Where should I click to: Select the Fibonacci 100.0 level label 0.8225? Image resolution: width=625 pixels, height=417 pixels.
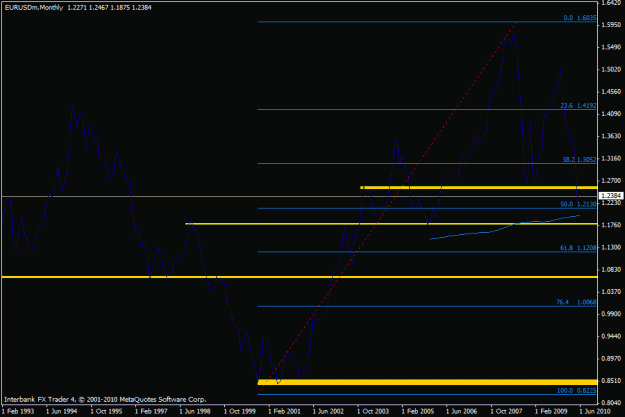click(x=576, y=391)
